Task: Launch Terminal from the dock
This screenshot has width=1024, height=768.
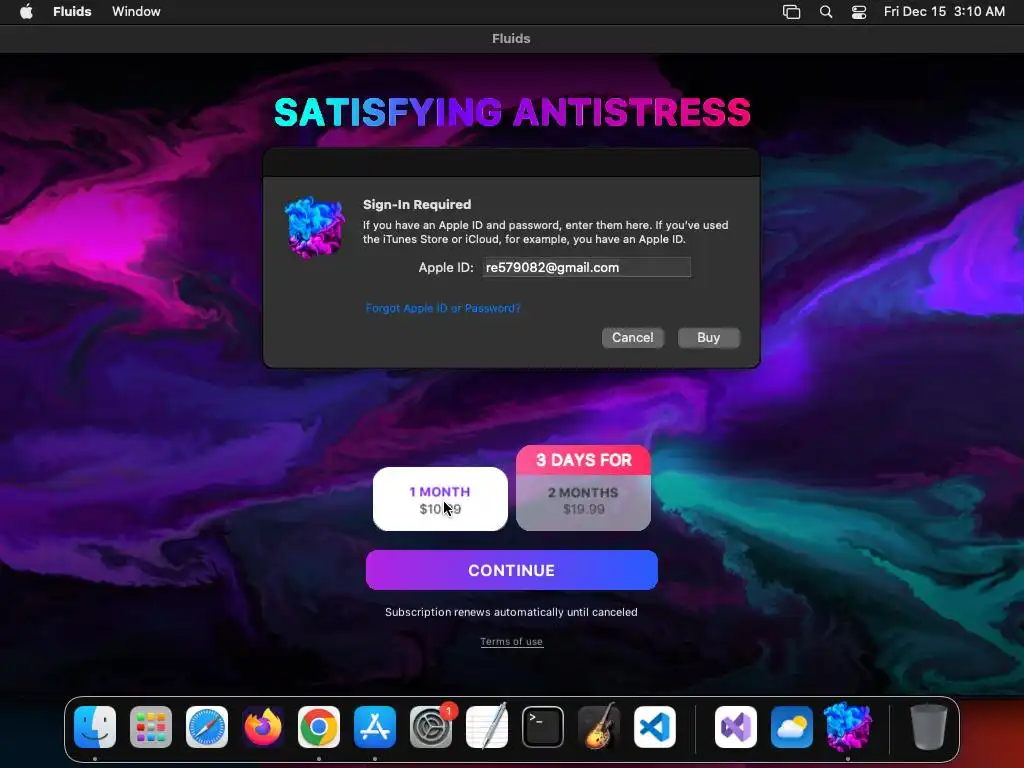Action: (543, 727)
